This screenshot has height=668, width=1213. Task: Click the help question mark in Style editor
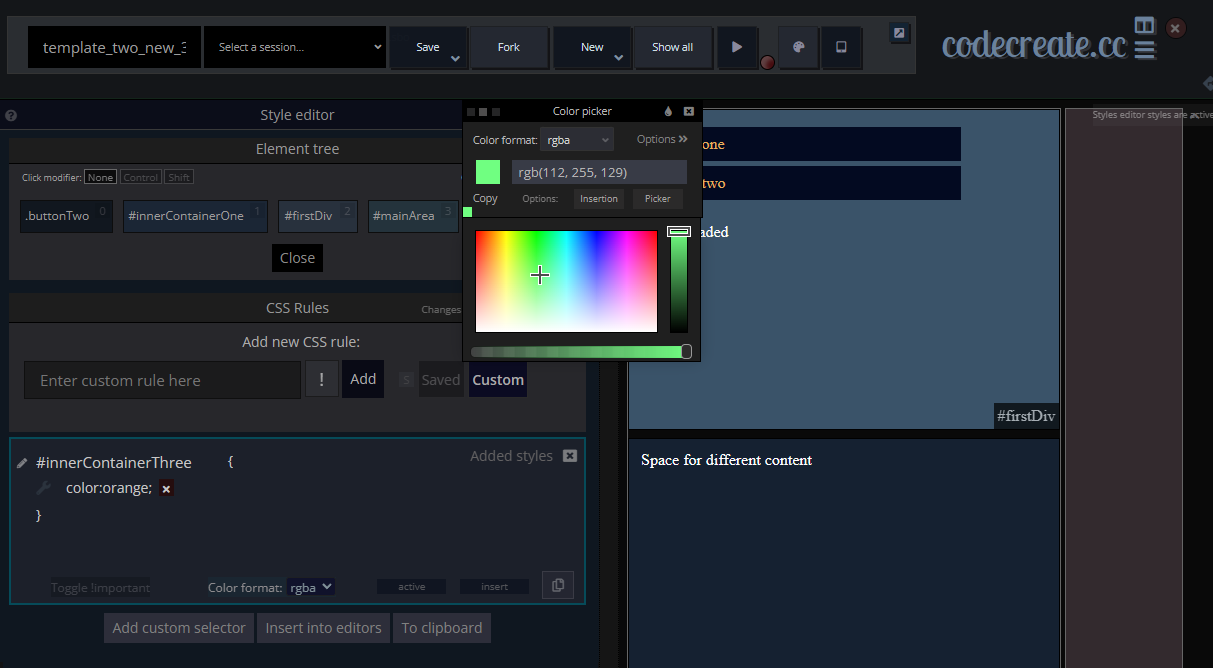(10, 115)
